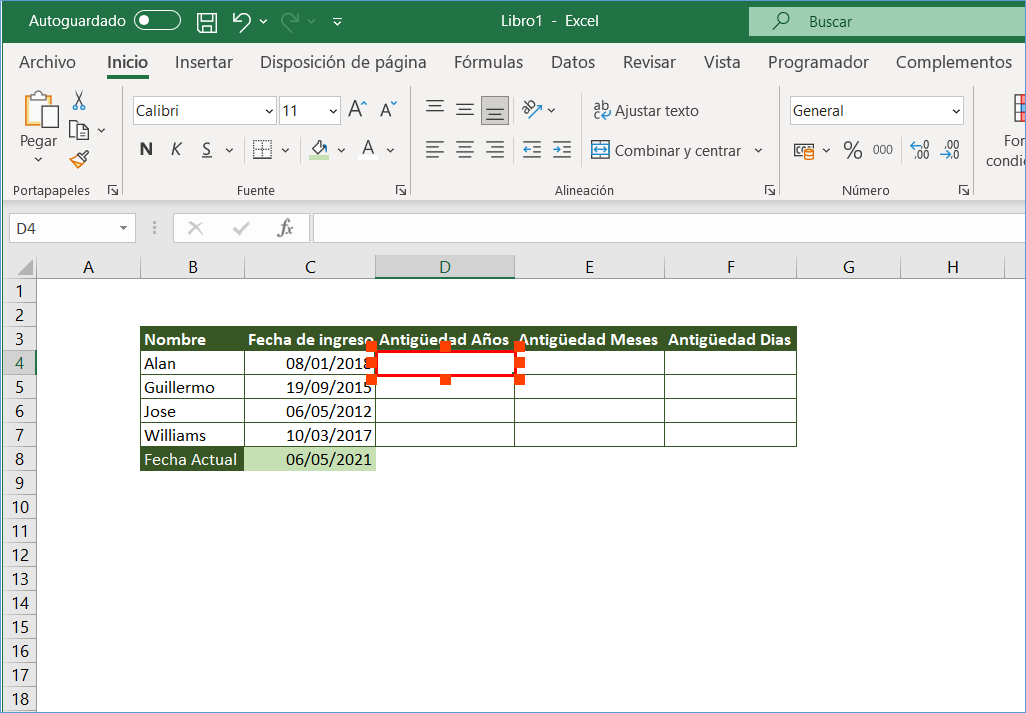
Task: Open the Name Box dropdown arrow
Action: click(x=124, y=229)
